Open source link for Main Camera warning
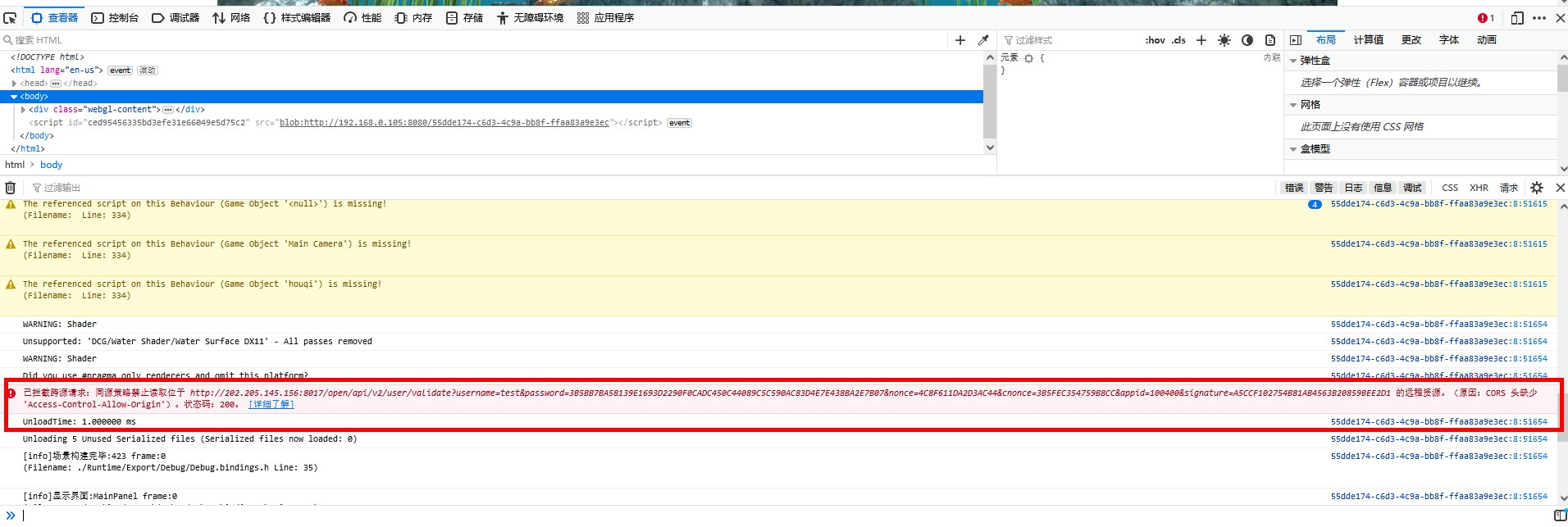The image size is (1568, 527). (x=1438, y=244)
